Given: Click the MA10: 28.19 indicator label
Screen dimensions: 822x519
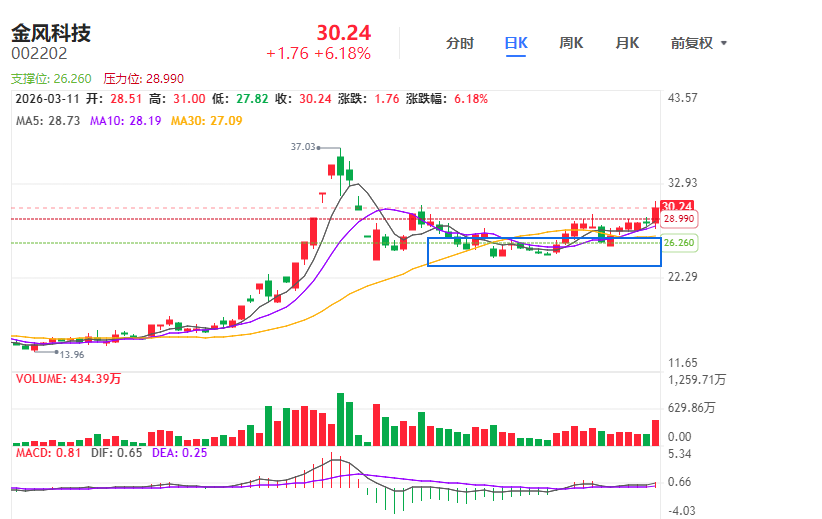Looking at the screenshot, I should tap(125, 121).
